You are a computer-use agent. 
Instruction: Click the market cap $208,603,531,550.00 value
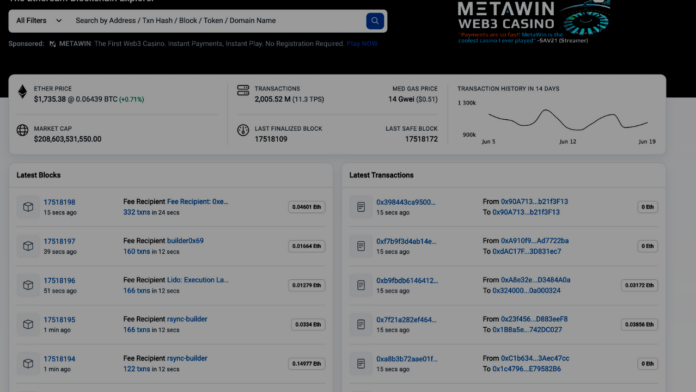(67, 139)
